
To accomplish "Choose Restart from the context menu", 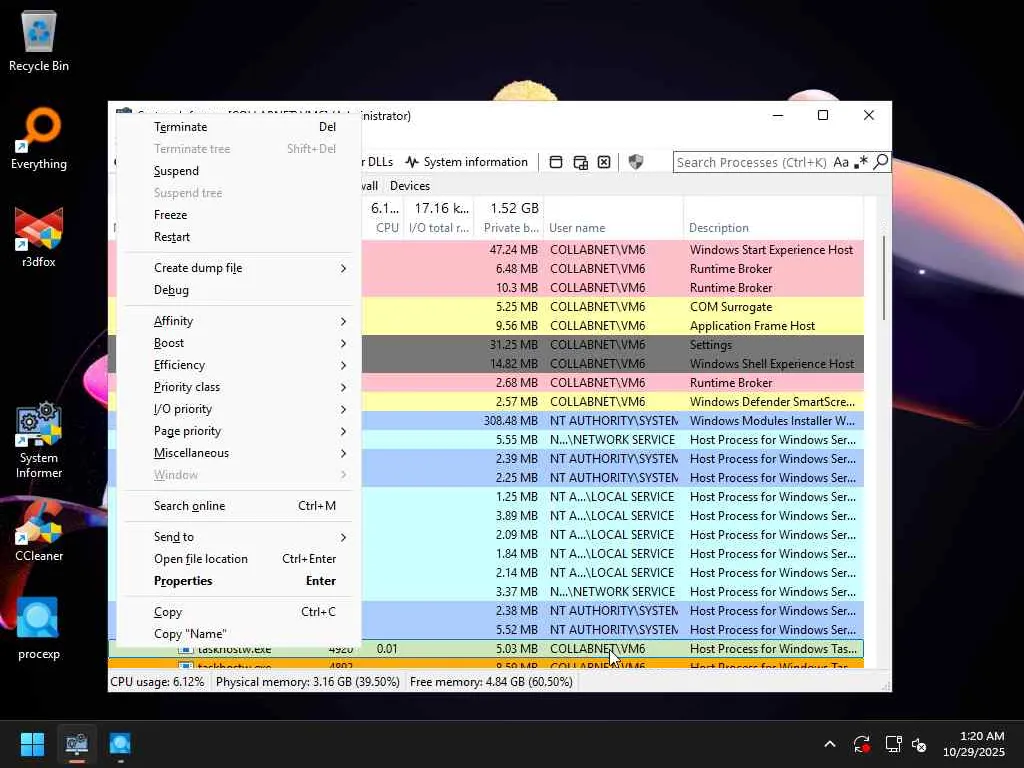I will (239, 237).
